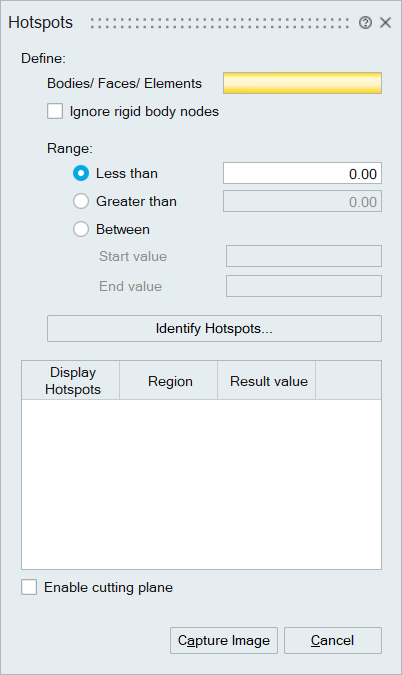Click the Greater than value field
This screenshot has width=402, height=675.
tap(302, 201)
